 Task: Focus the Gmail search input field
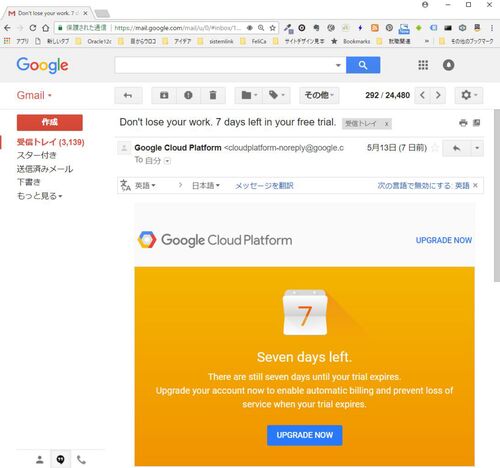click(224, 65)
